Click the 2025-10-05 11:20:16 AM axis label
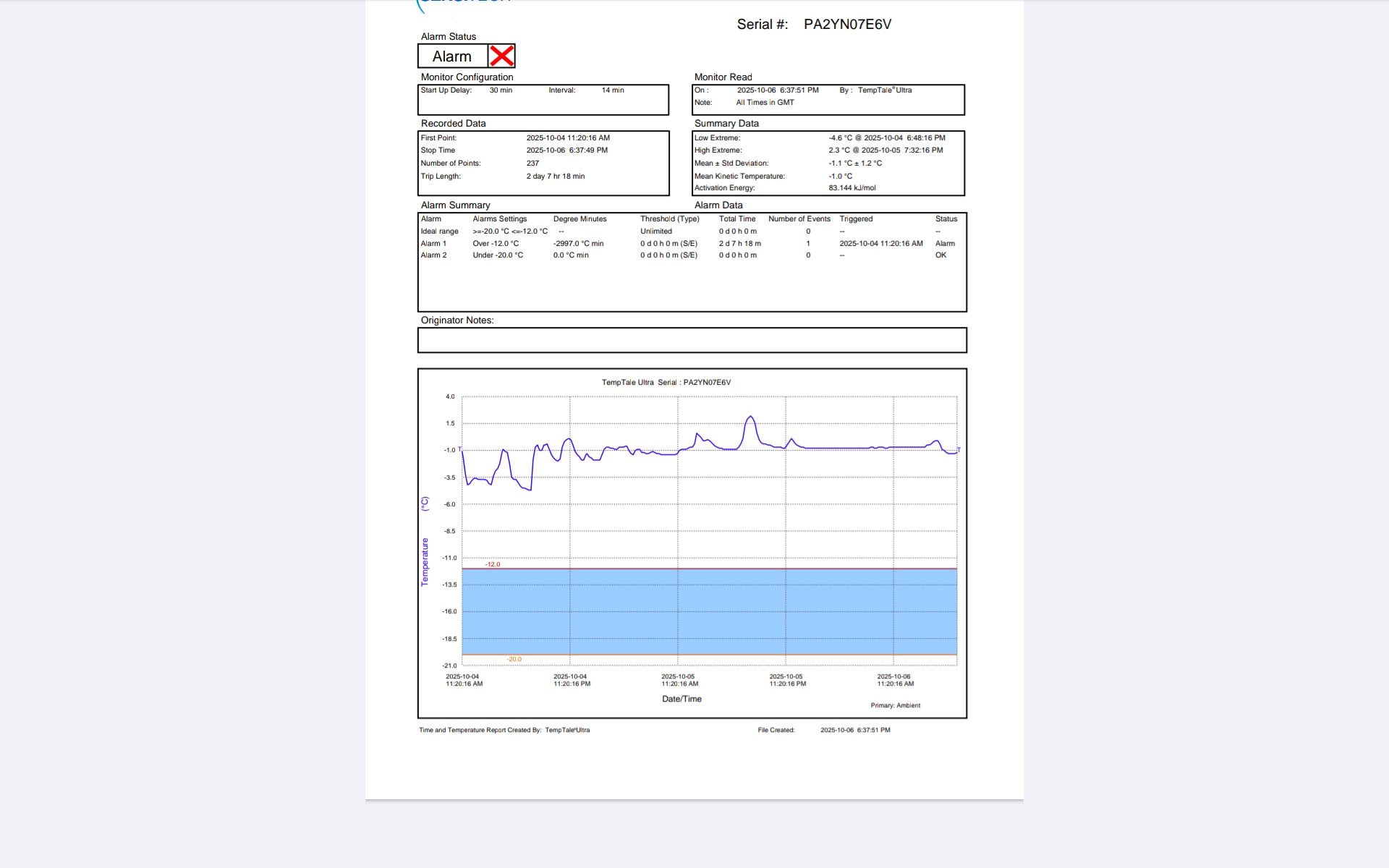1389x868 pixels. pos(679,680)
